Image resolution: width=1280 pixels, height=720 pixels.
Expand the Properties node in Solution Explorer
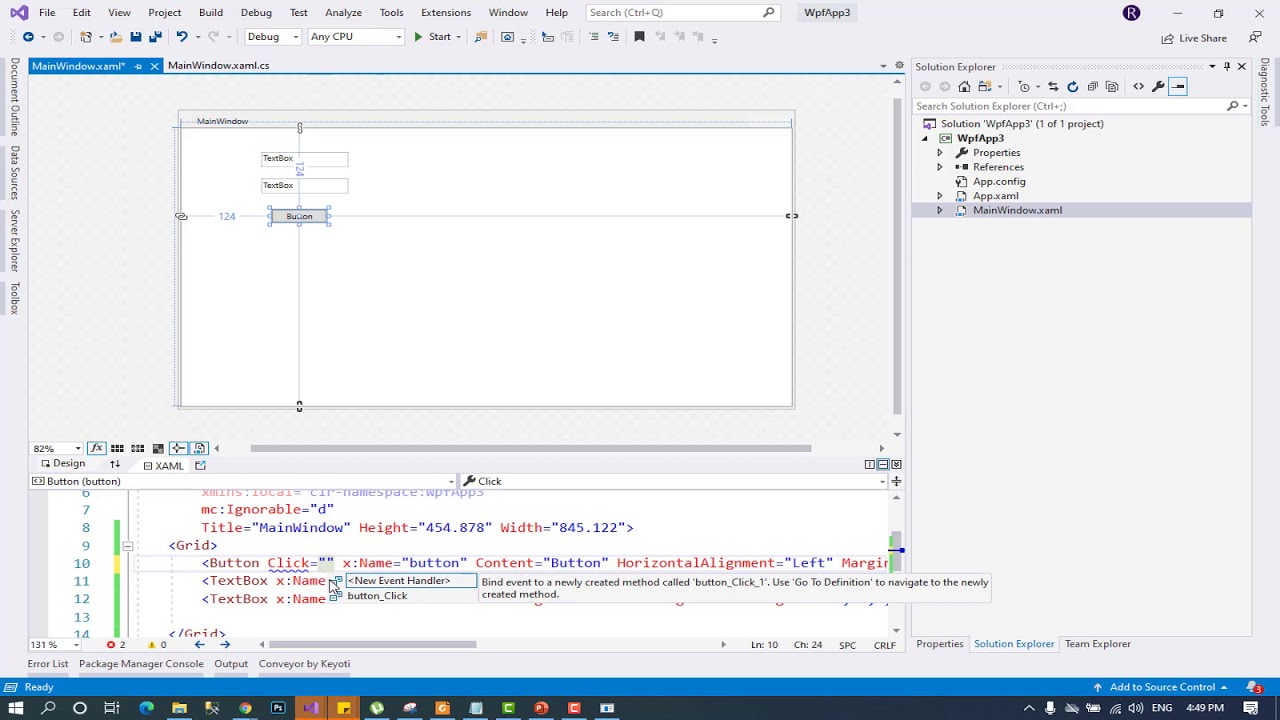(x=939, y=153)
